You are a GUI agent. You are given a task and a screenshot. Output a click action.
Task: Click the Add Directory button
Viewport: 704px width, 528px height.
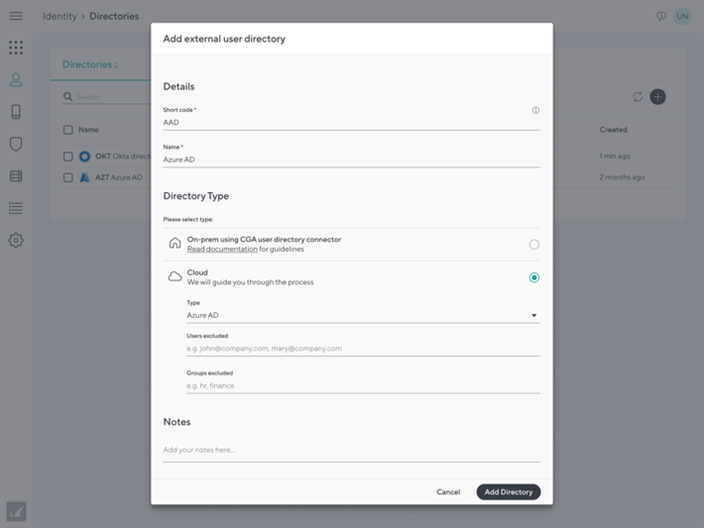tap(508, 492)
